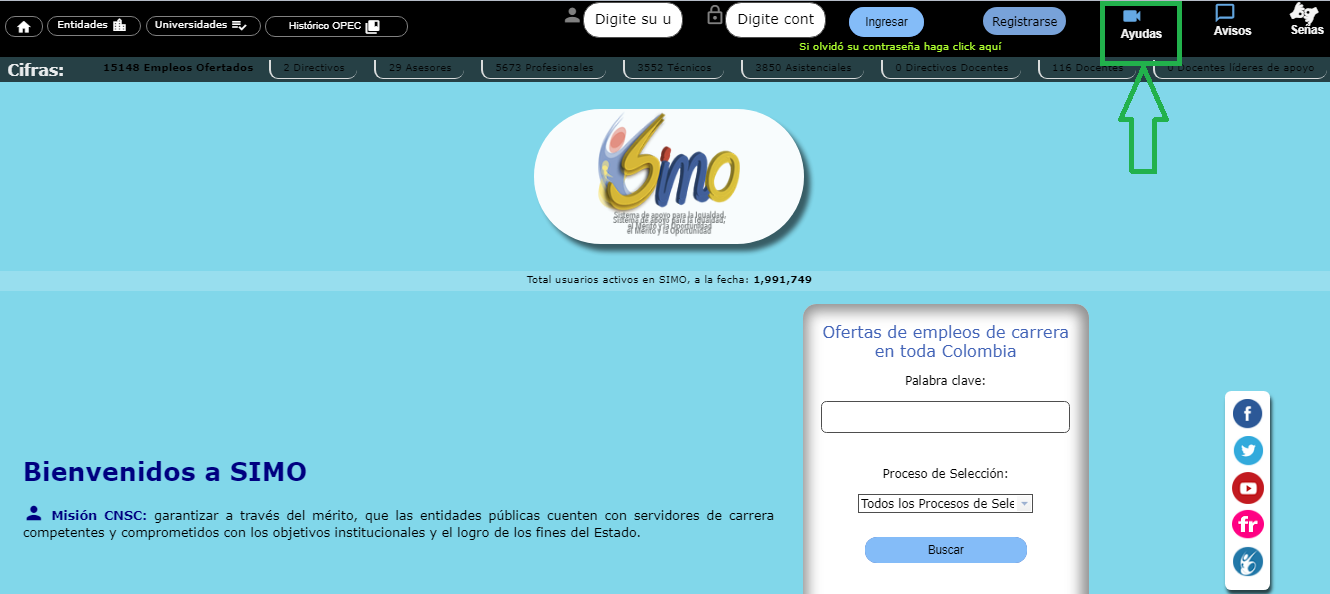This screenshot has height=594, width=1330.
Task: Open the Twitter social icon
Action: point(1247,451)
